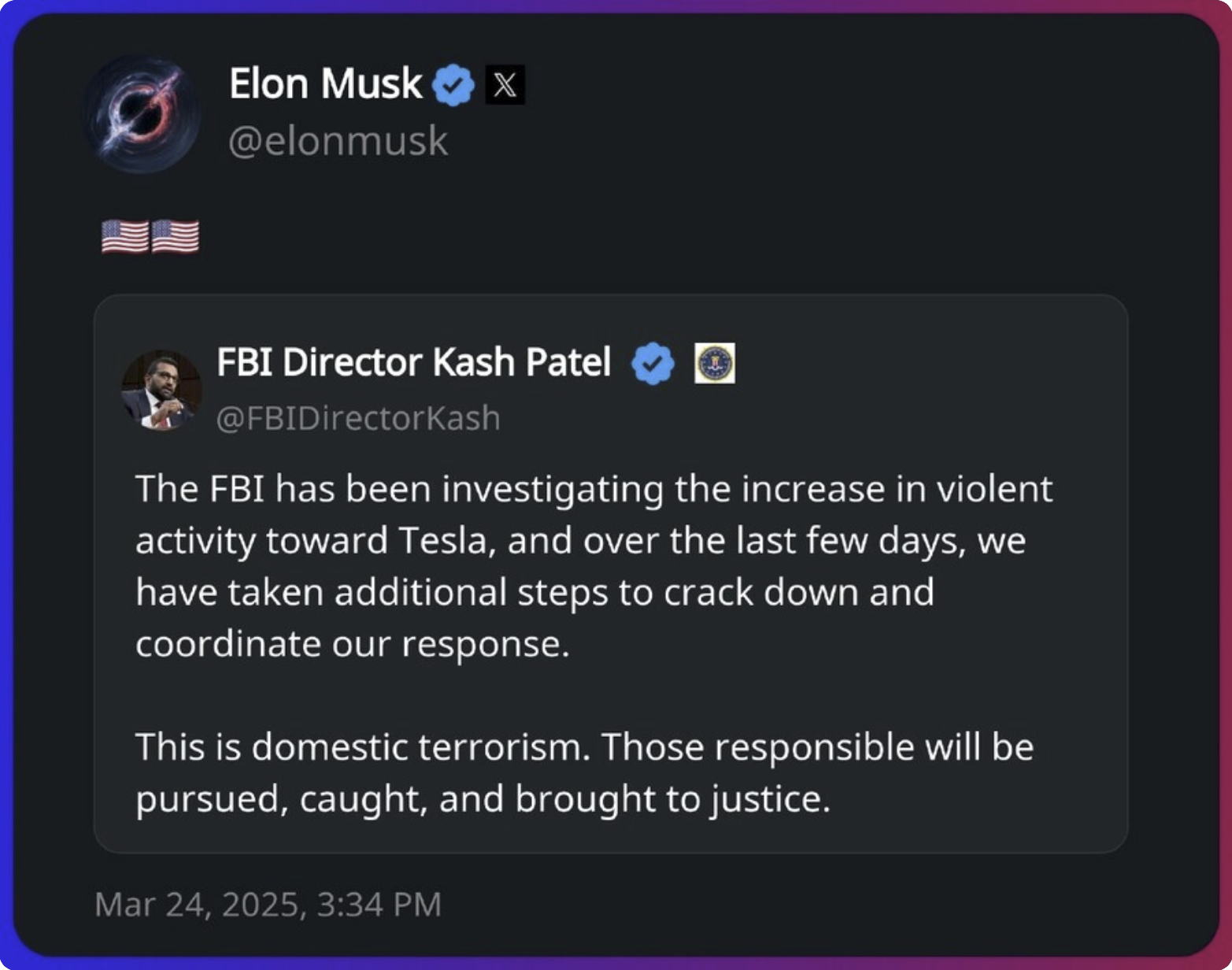Open Elon Musk's profile avatar

pyautogui.click(x=142, y=113)
